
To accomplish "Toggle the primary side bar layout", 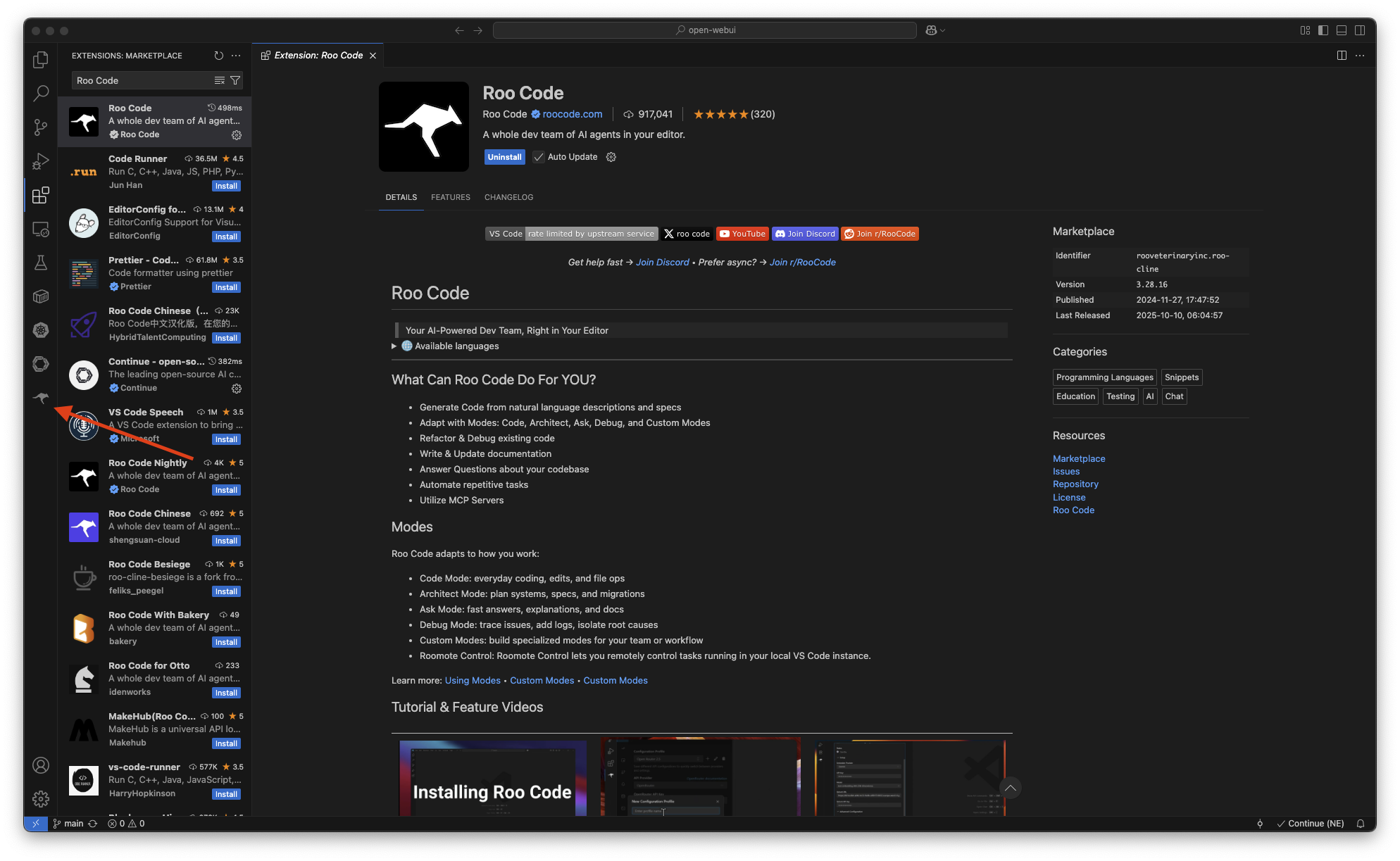I will (1323, 30).
